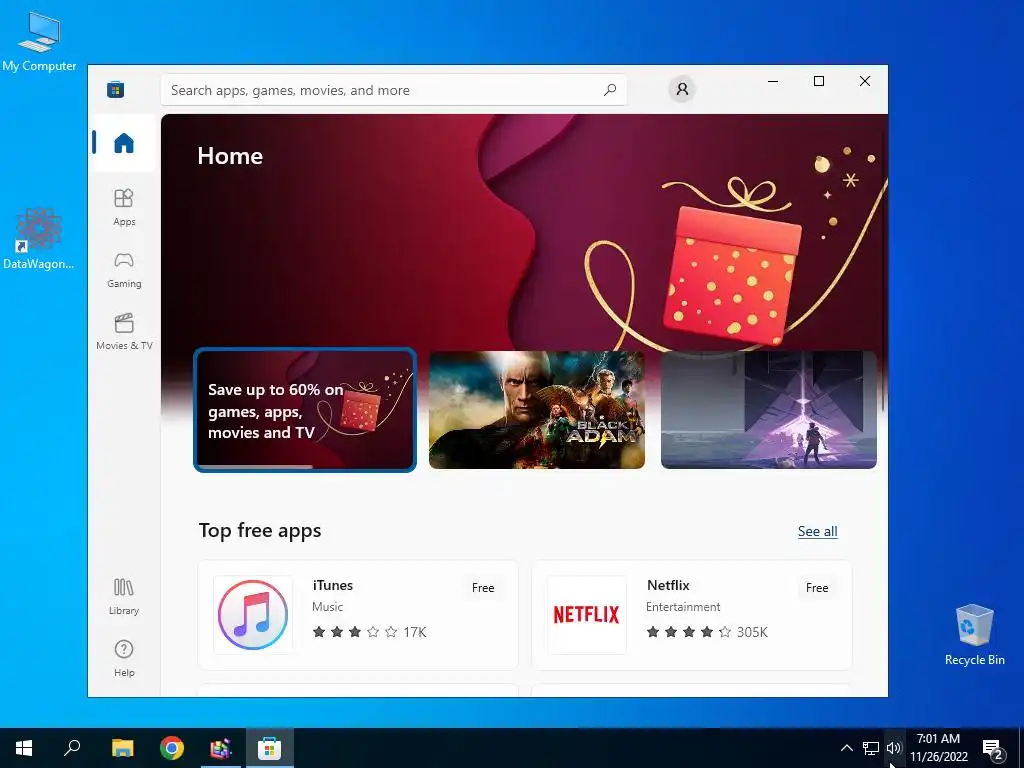Screen dimensions: 1024x768
Task: Click the Free button for iTunes
Action: pyautogui.click(x=483, y=588)
